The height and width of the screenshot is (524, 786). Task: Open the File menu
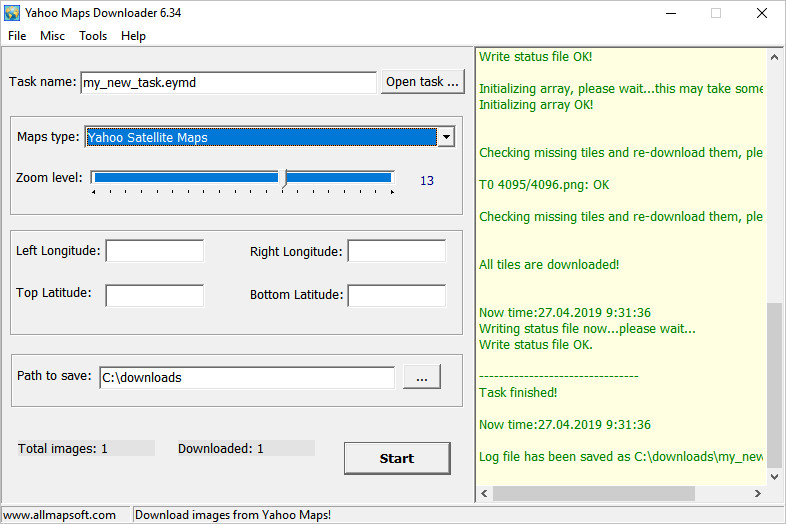click(17, 36)
